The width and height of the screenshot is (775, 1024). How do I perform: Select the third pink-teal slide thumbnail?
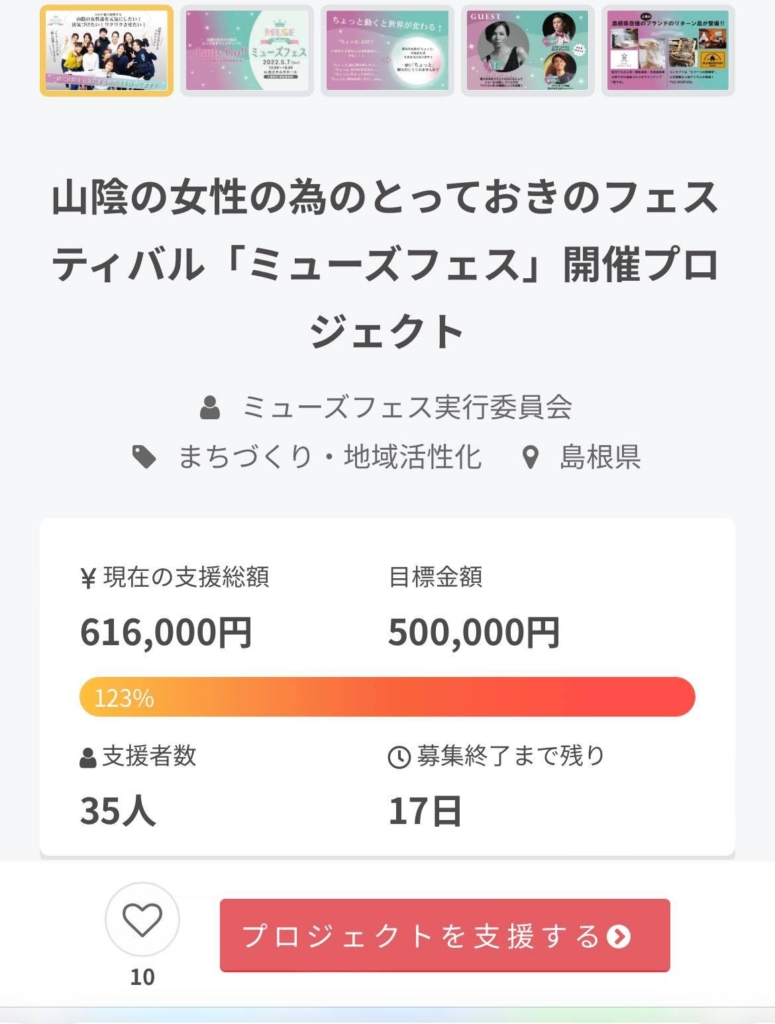point(387,50)
